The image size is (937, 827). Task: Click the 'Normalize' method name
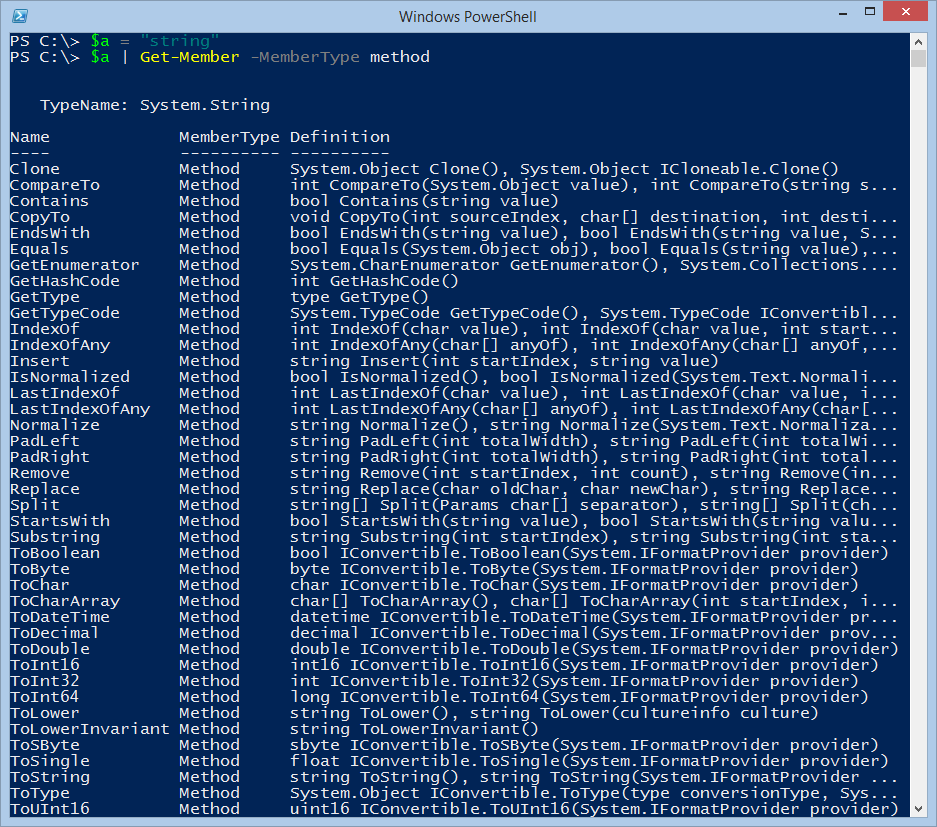click(55, 425)
